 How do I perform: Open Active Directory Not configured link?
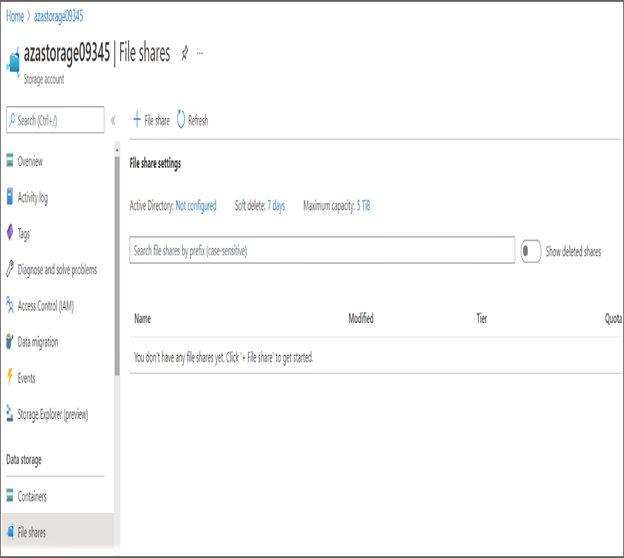196,205
